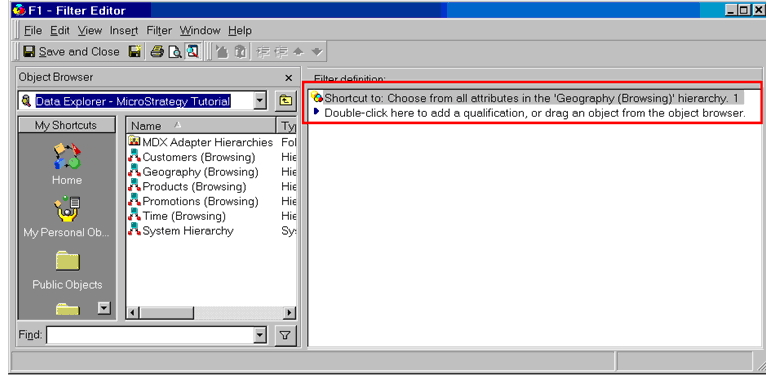
Task: Open the Insert menu
Action: coord(124,30)
